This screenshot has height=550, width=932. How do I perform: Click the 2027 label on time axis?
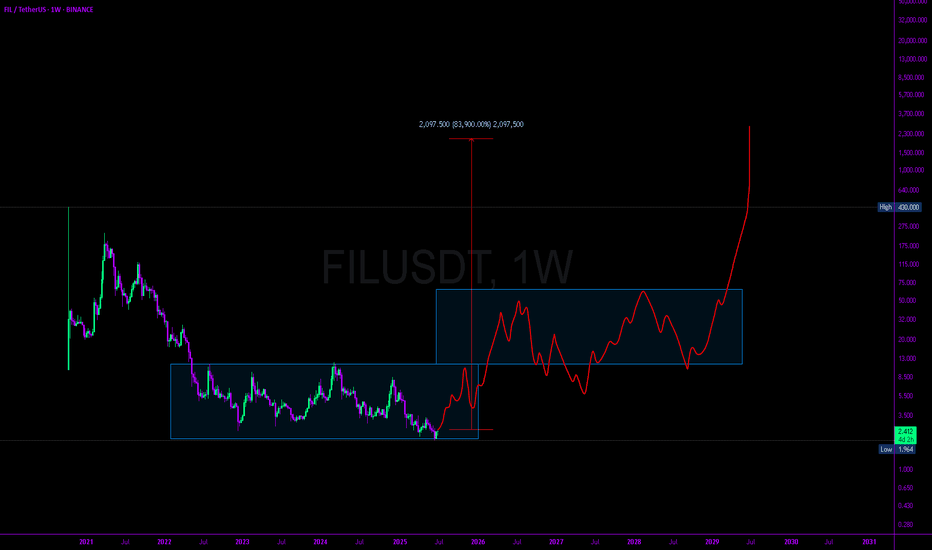tap(556, 542)
